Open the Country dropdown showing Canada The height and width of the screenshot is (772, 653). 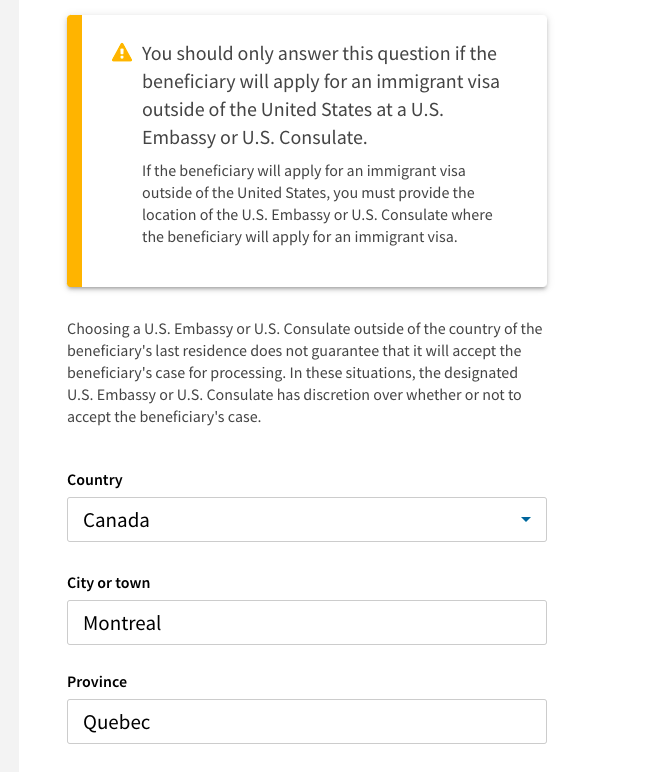(307, 519)
